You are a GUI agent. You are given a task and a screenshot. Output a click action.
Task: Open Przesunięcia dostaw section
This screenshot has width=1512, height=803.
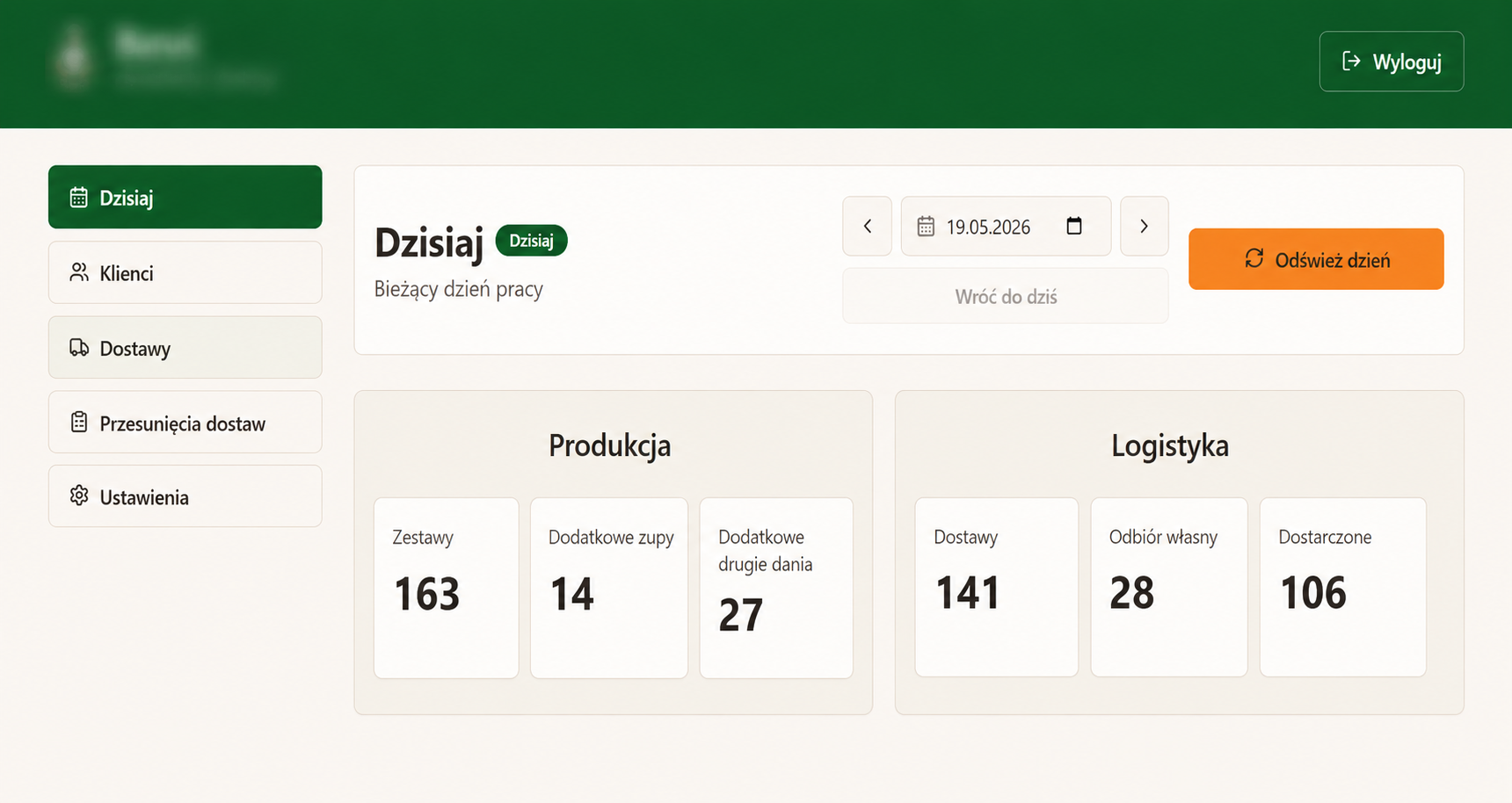(x=185, y=423)
